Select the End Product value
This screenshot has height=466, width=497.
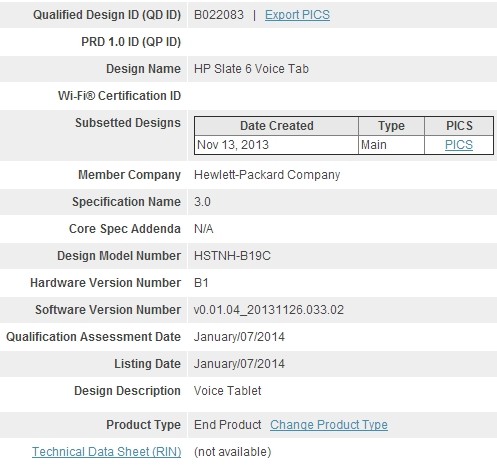(x=228, y=425)
